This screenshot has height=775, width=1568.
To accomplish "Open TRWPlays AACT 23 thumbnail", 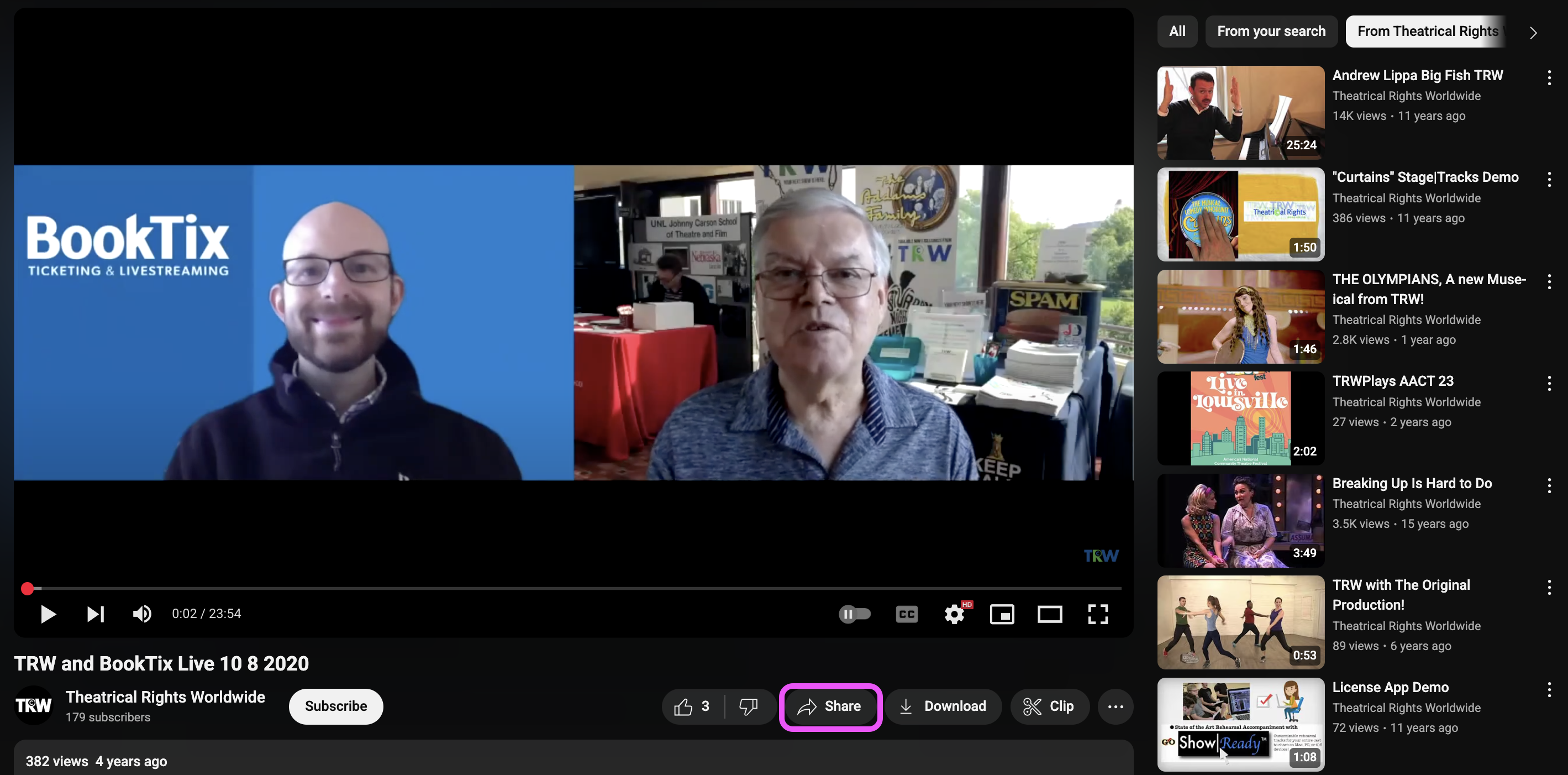I will coord(1240,418).
